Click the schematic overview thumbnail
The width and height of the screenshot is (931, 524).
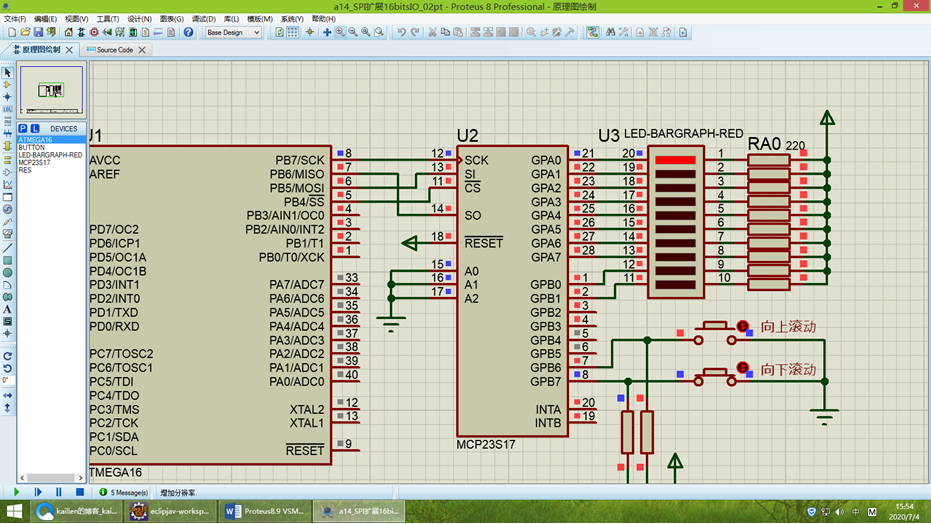click(51, 90)
